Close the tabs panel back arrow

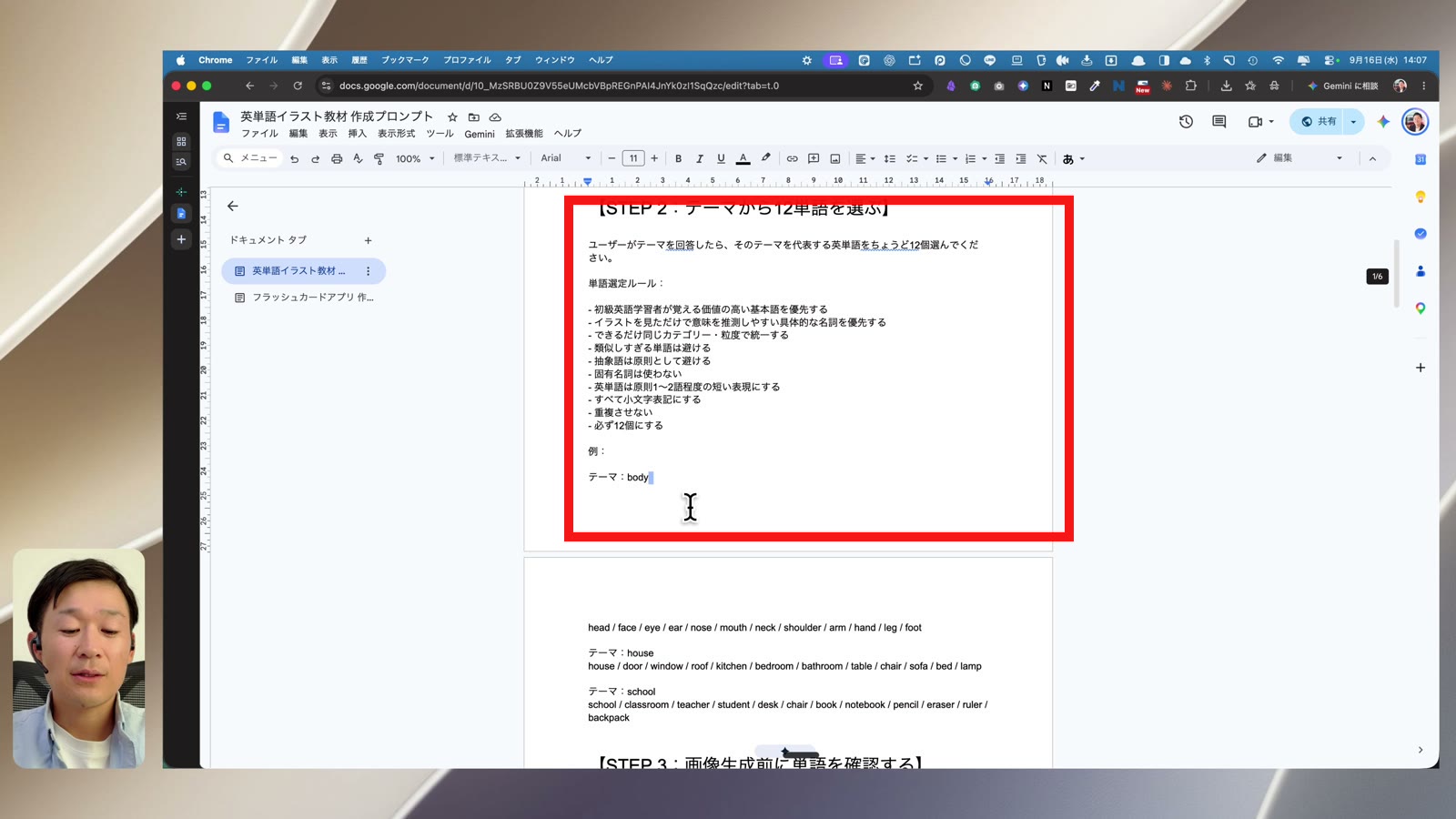[233, 206]
